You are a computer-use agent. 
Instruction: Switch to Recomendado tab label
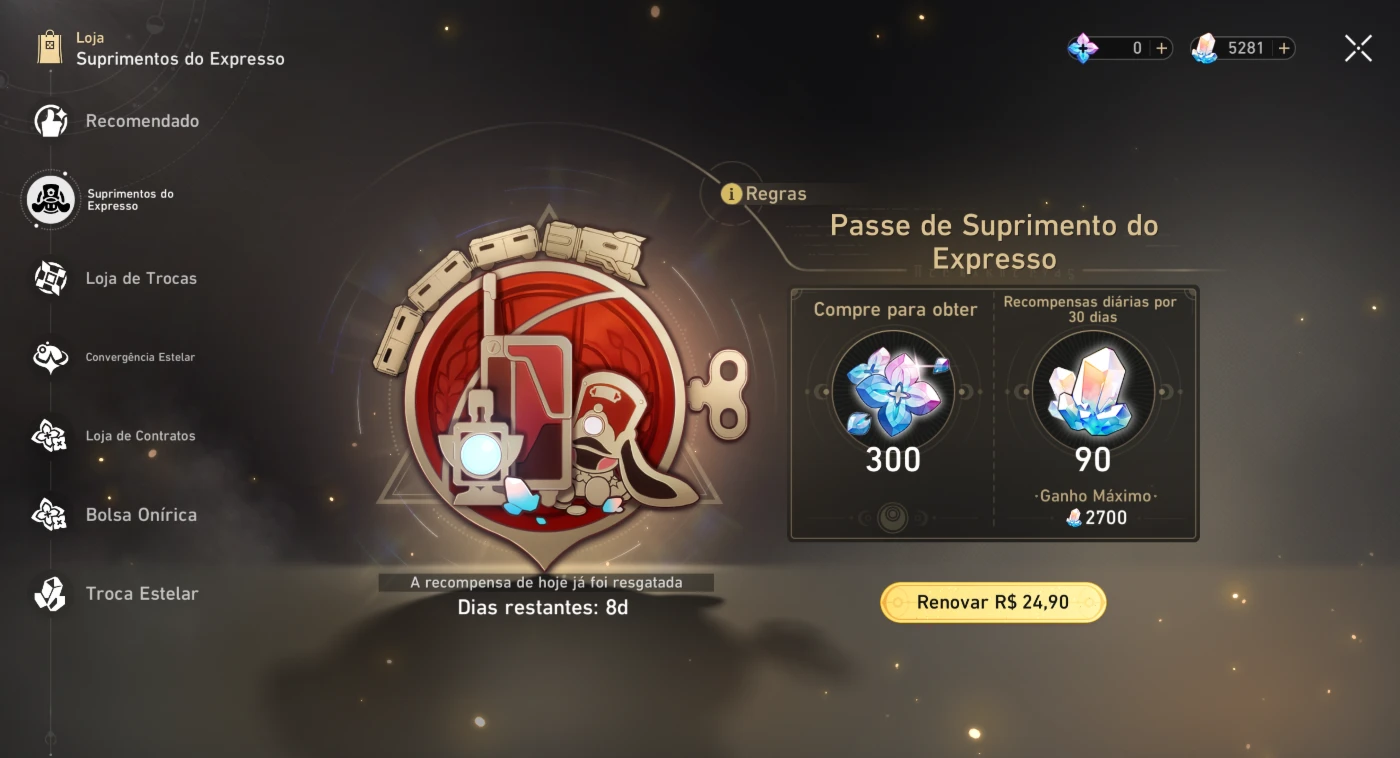(142, 121)
